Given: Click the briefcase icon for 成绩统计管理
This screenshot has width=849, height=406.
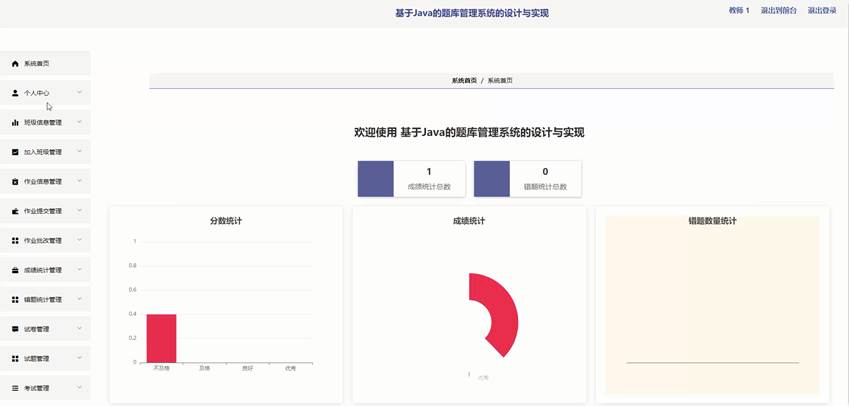Looking at the screenshot, I should point(15,270).
